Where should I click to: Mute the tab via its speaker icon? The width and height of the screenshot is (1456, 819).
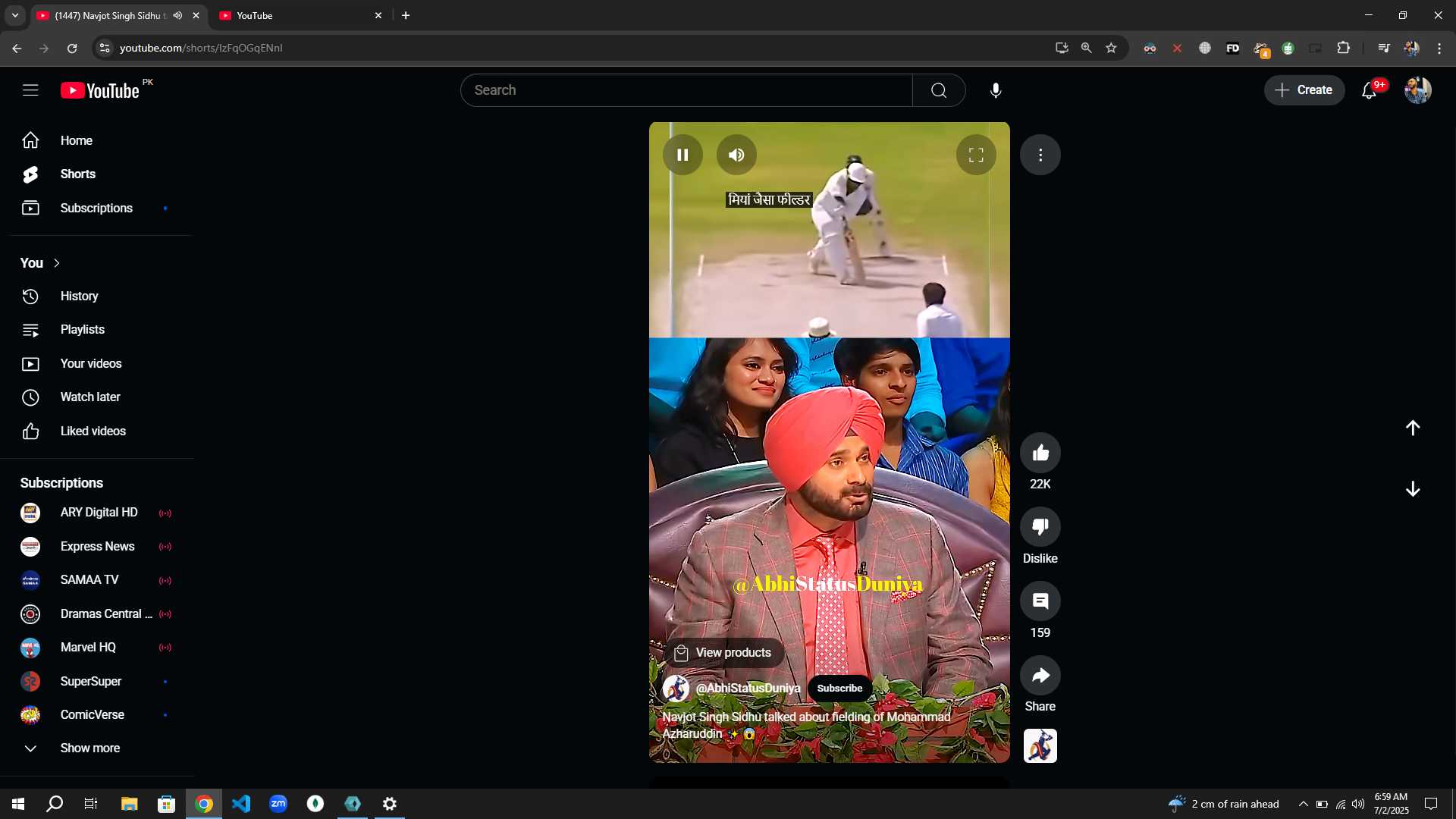[177, 15]
